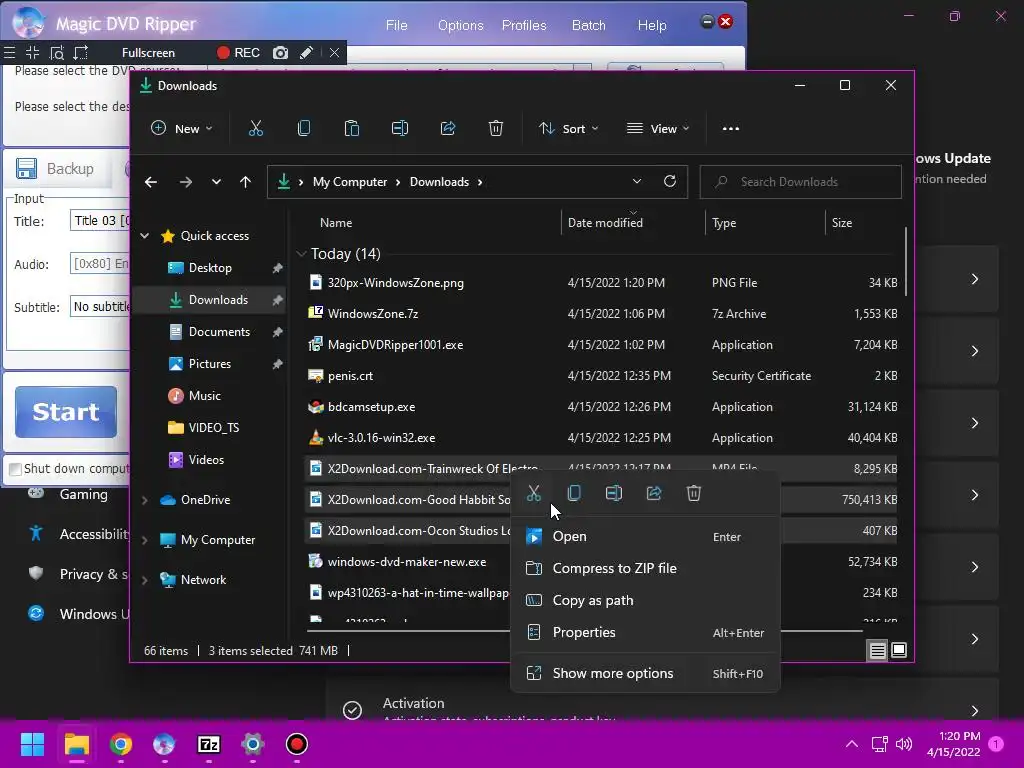
Task: Open the Sort dropdown
Action: tap(568, 129)
